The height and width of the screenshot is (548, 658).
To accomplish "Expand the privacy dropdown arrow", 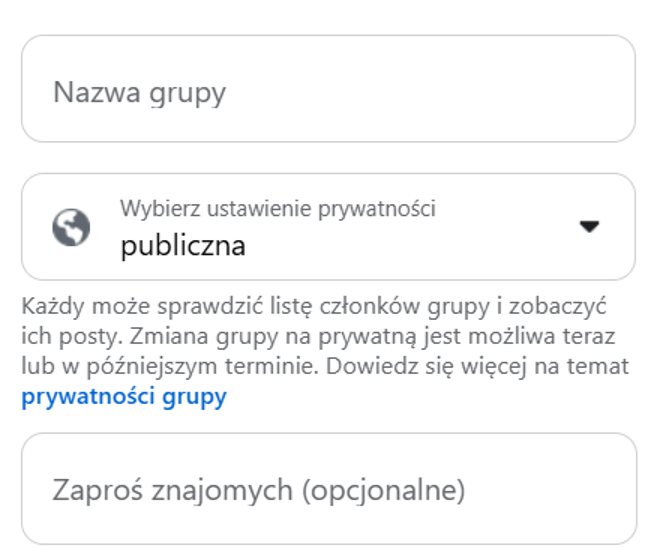I will pos(589,227).
